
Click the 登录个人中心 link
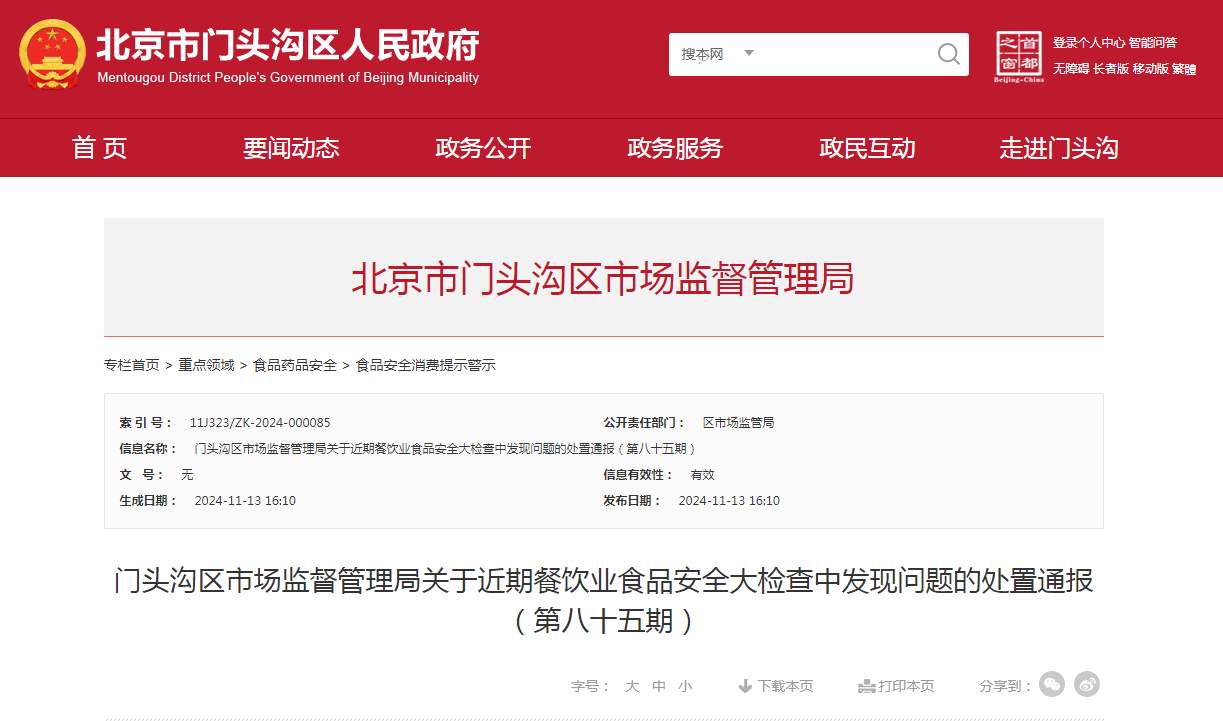pos(1089,43)
